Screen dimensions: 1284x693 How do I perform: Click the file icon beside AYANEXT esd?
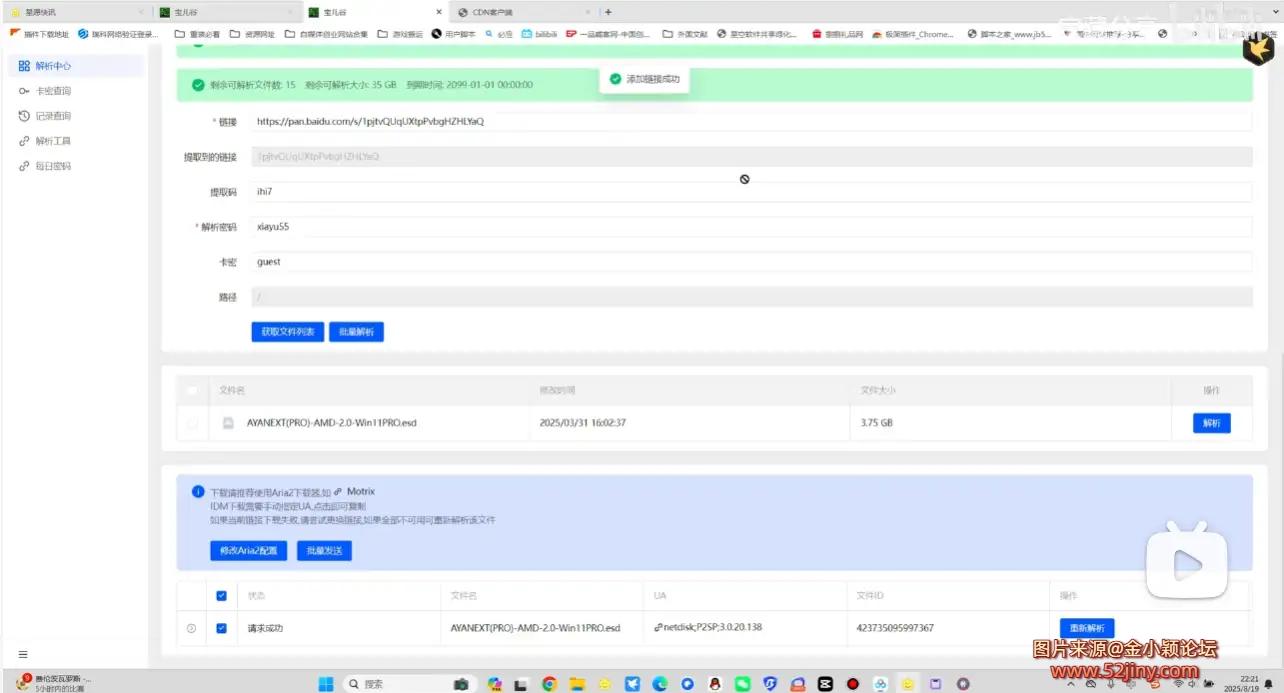[228, 423]
